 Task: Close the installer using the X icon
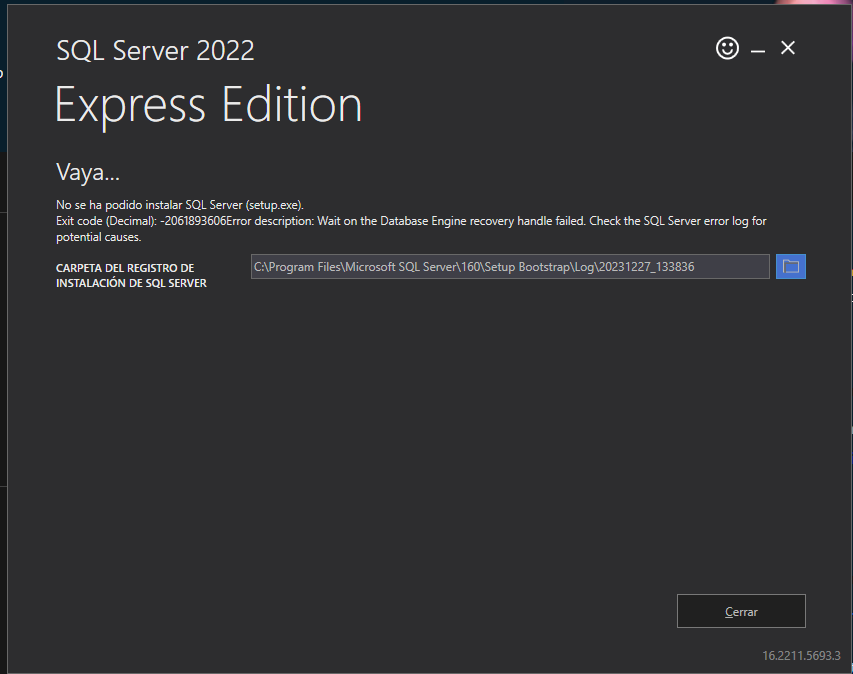(788, 48)
